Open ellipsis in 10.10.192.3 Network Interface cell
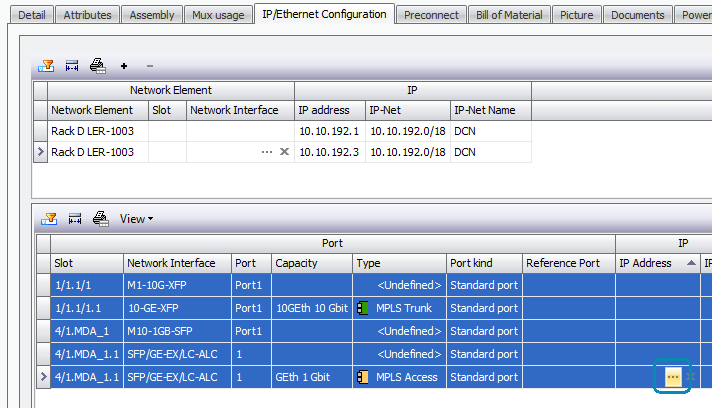 point(267,152)
